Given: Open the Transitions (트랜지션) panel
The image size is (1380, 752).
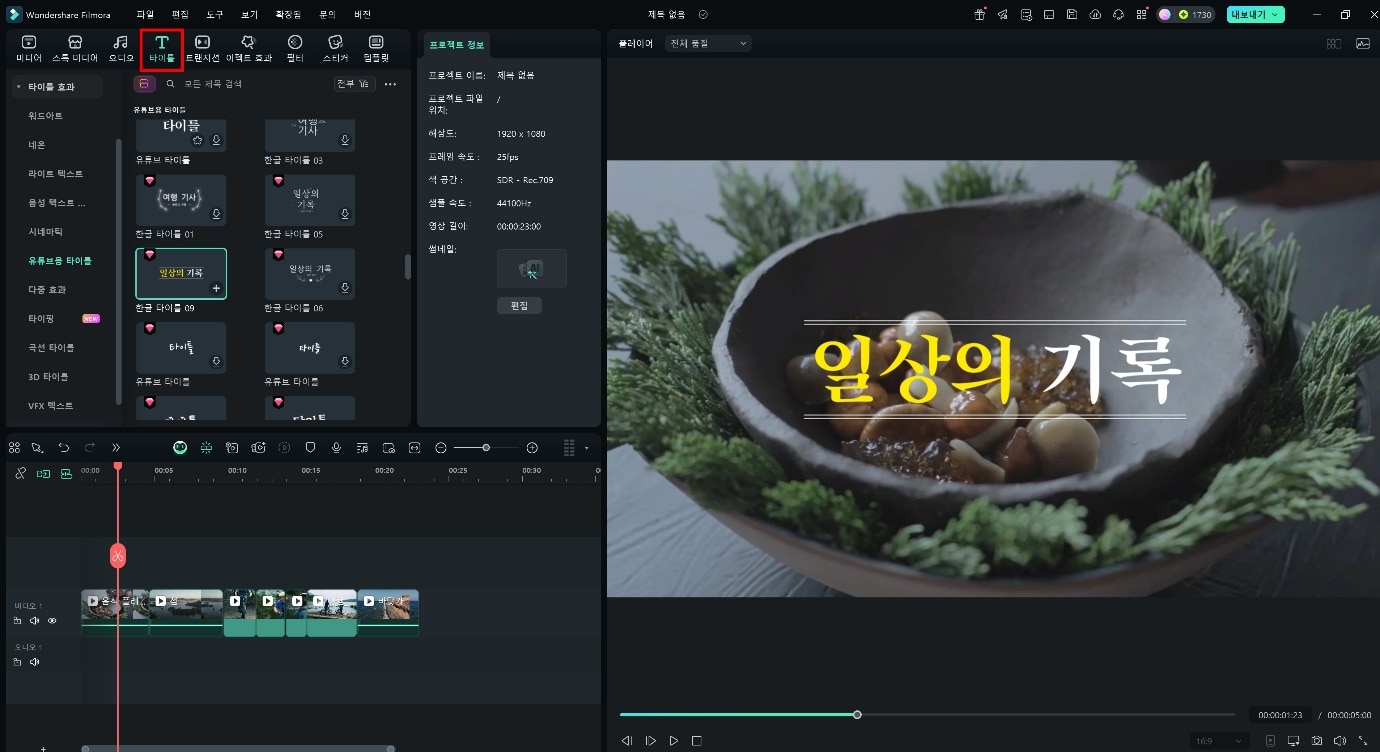Looking at the screenshot, I should [202, 47].
